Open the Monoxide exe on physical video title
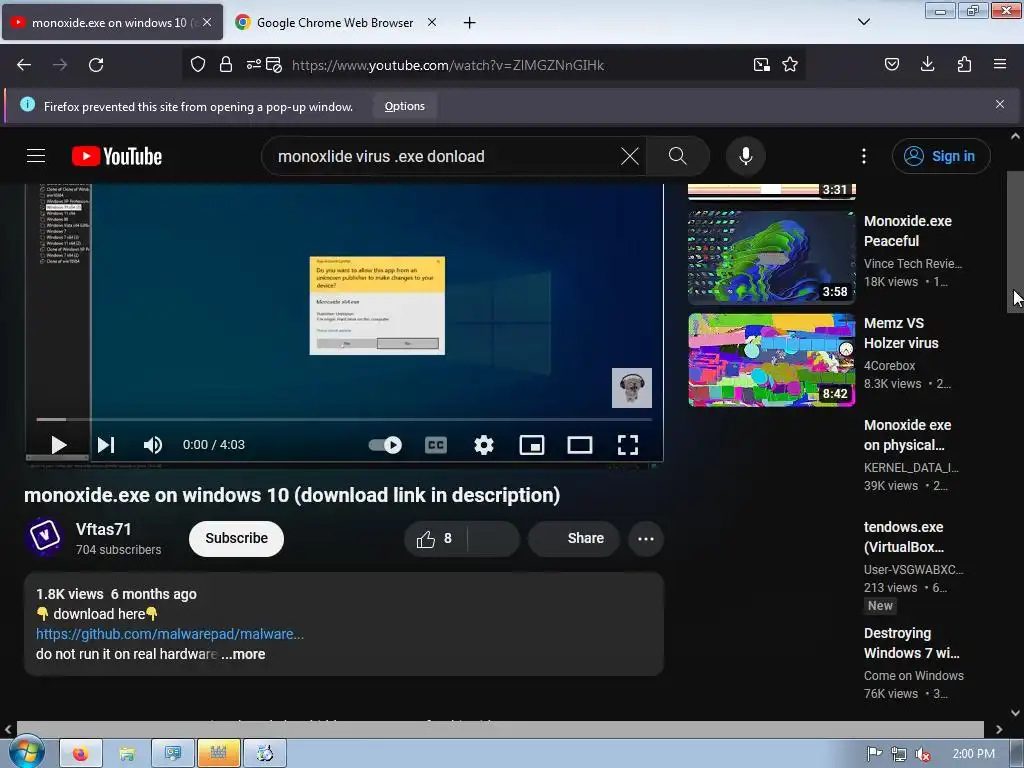Image resolution: width=1024 pixels, height=768 pixels. 907,435
